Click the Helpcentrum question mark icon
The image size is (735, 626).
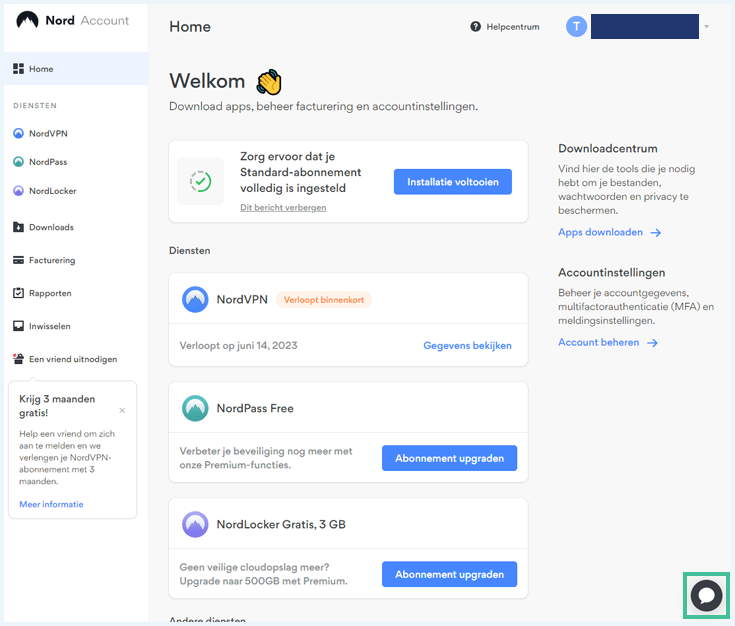[x=475, y=27]
